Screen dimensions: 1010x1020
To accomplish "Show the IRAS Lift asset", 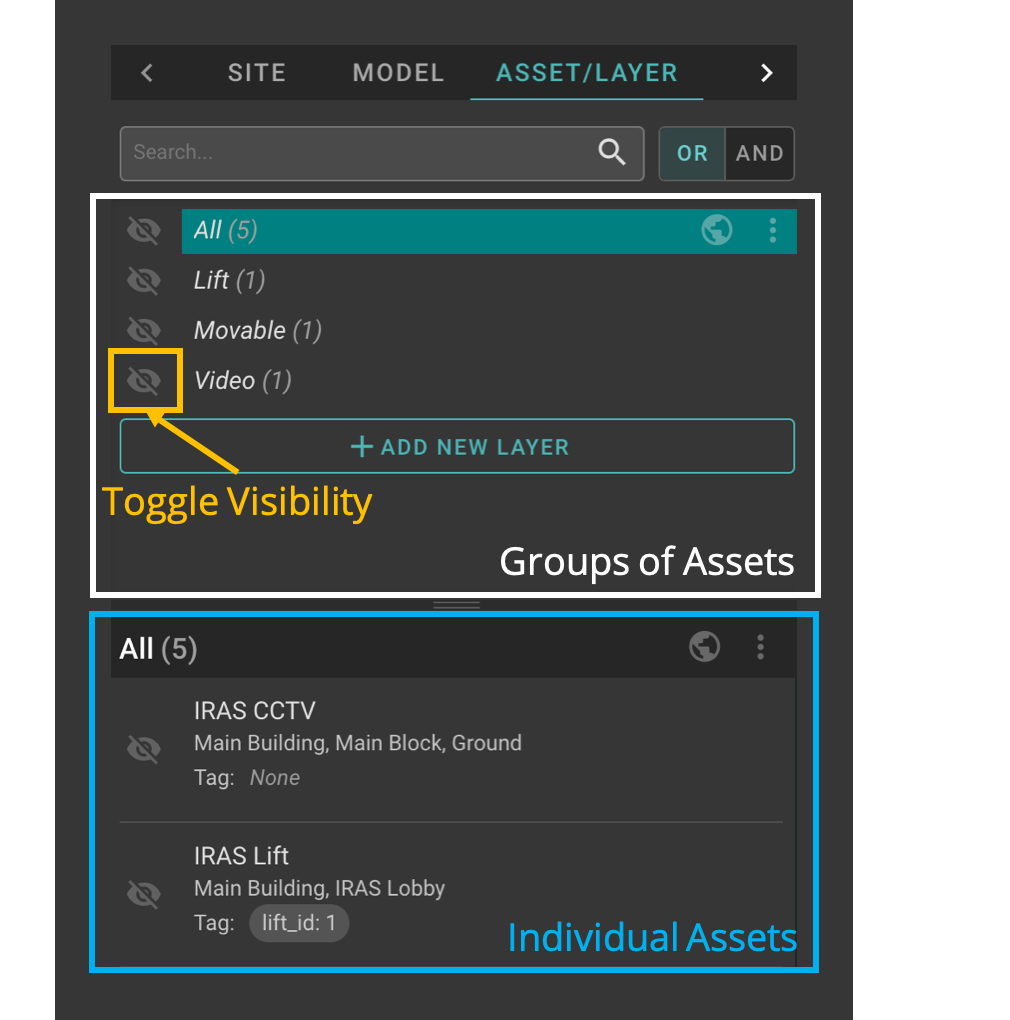I will click(x=144, y=894).
